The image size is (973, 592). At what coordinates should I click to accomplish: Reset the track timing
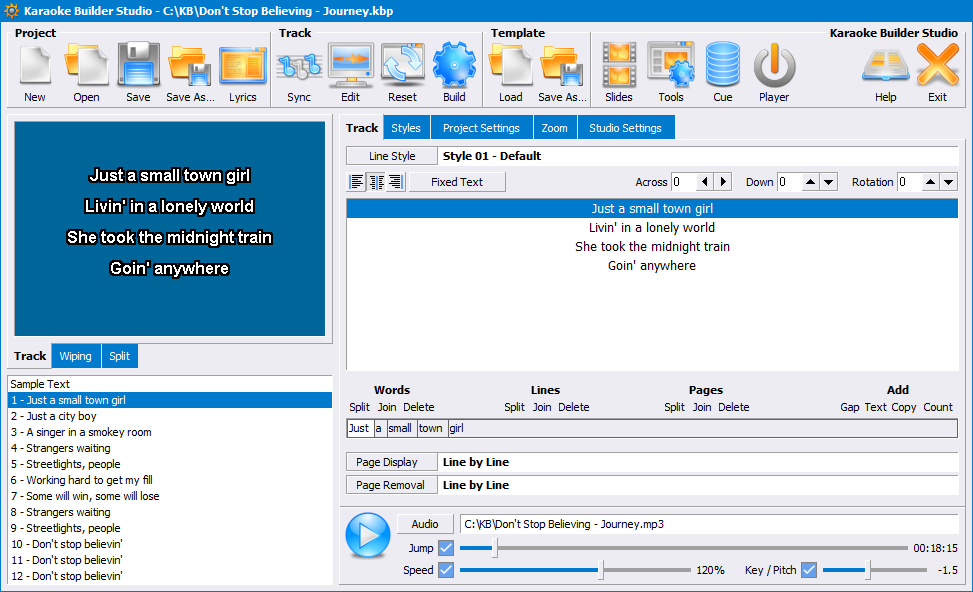pyautogui.click(x=403, y=73)
